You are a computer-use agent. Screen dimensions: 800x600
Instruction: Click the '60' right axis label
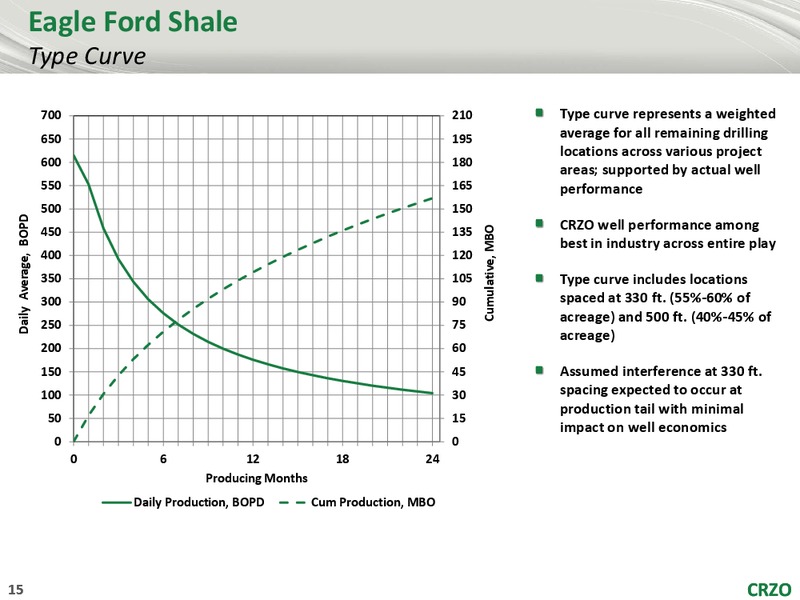coord(459,348)
